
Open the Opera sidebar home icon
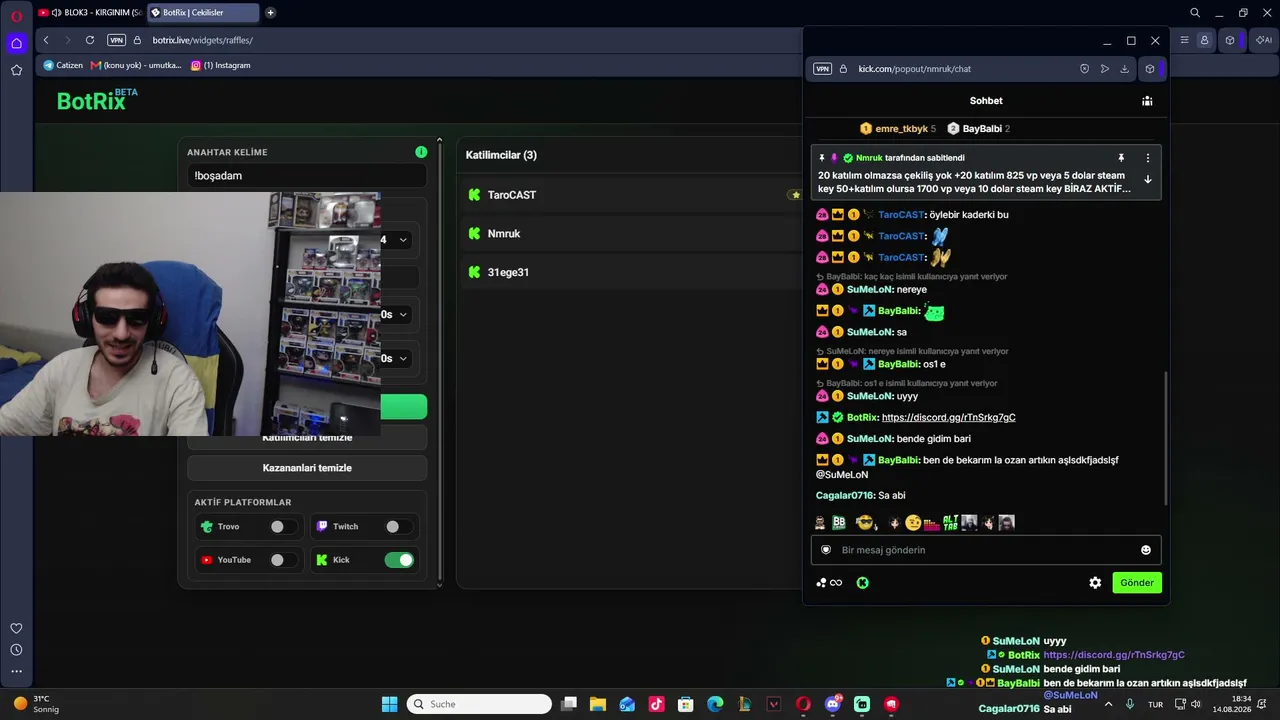16,43
